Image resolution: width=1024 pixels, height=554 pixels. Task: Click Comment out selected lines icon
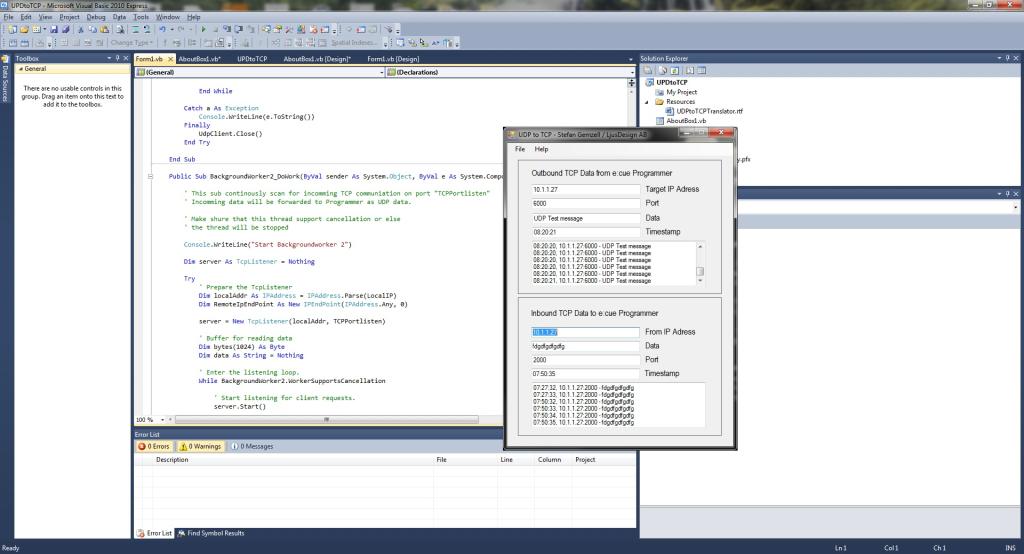pyautogui.click(x=135, y=29)
